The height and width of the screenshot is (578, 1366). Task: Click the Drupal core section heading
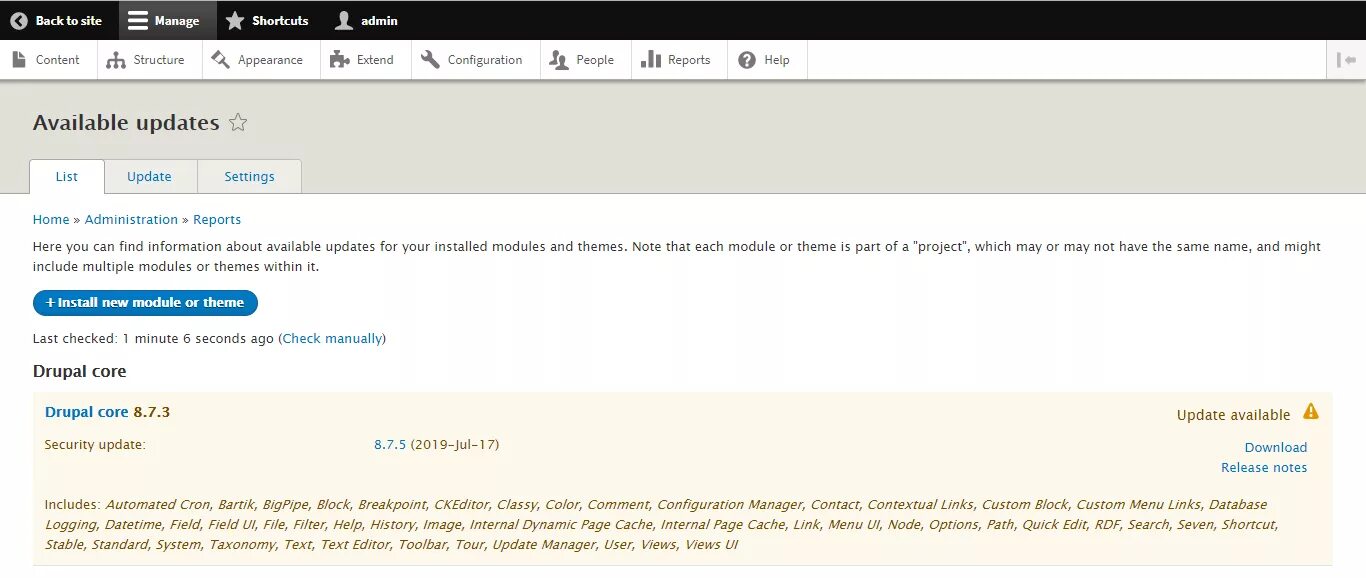pos(80,371)
